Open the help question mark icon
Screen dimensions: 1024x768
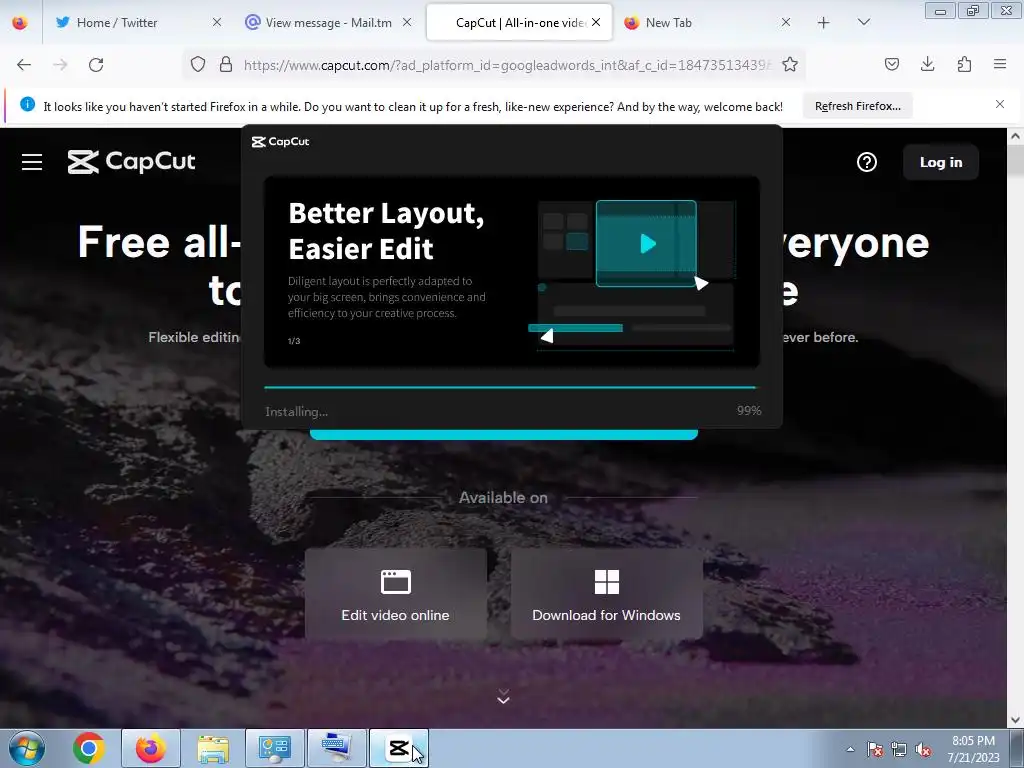click(x=867, y=162)
